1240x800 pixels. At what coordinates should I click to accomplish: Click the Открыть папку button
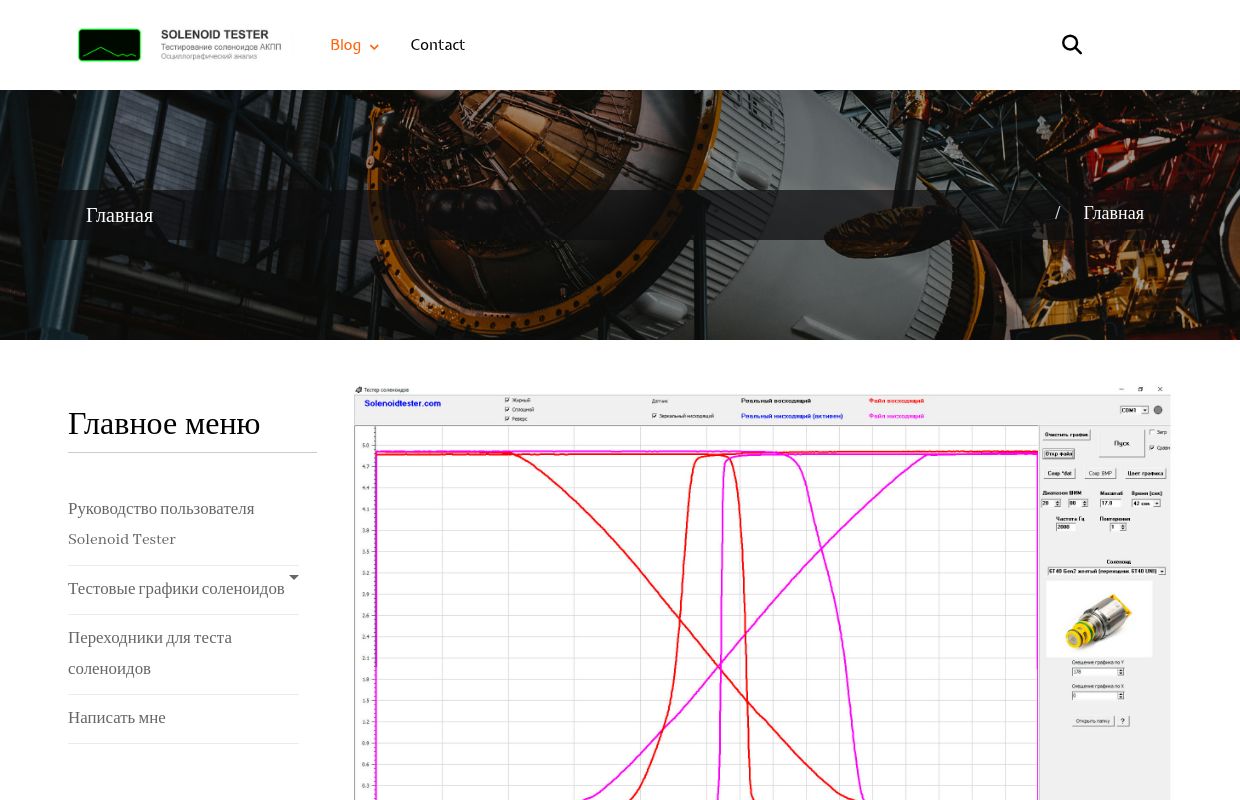(x=1092, y=720)
